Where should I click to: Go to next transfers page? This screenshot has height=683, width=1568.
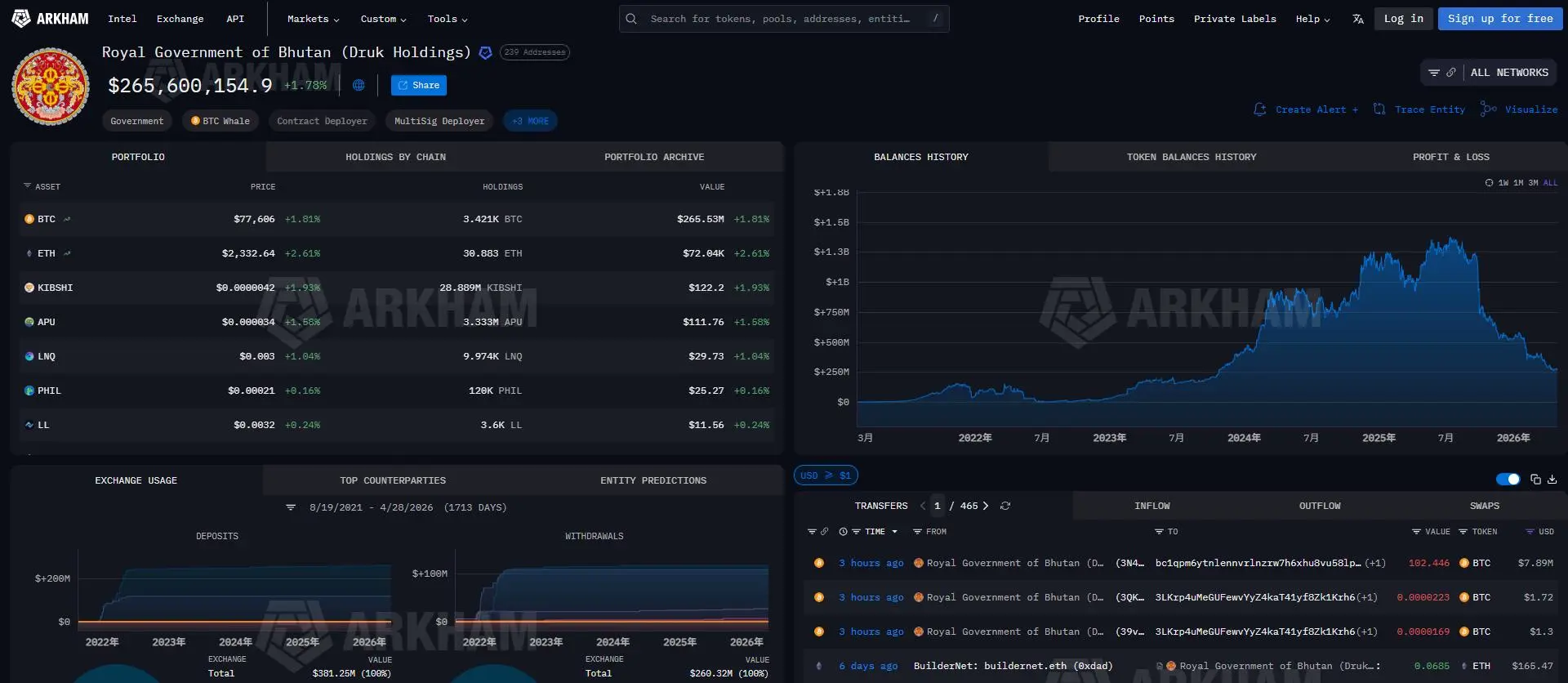click(x=986, y=506)
